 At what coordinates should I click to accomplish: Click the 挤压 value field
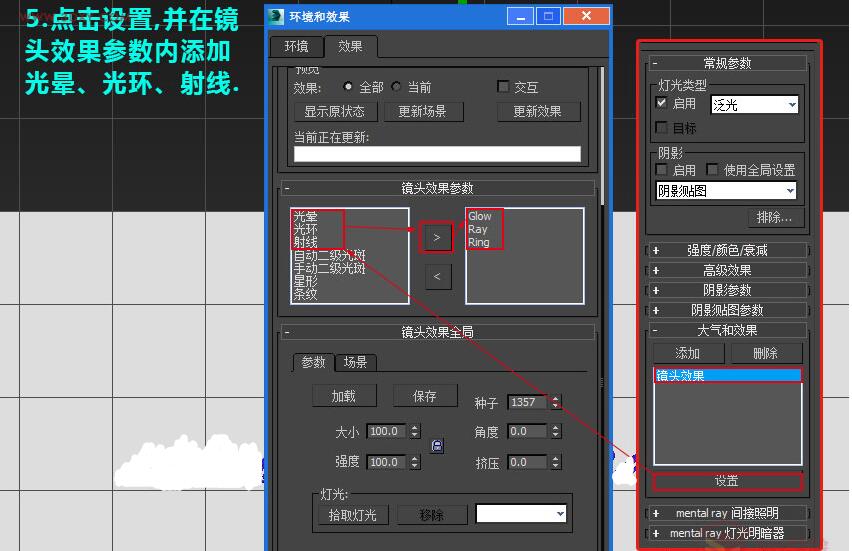tap(527, 462)
